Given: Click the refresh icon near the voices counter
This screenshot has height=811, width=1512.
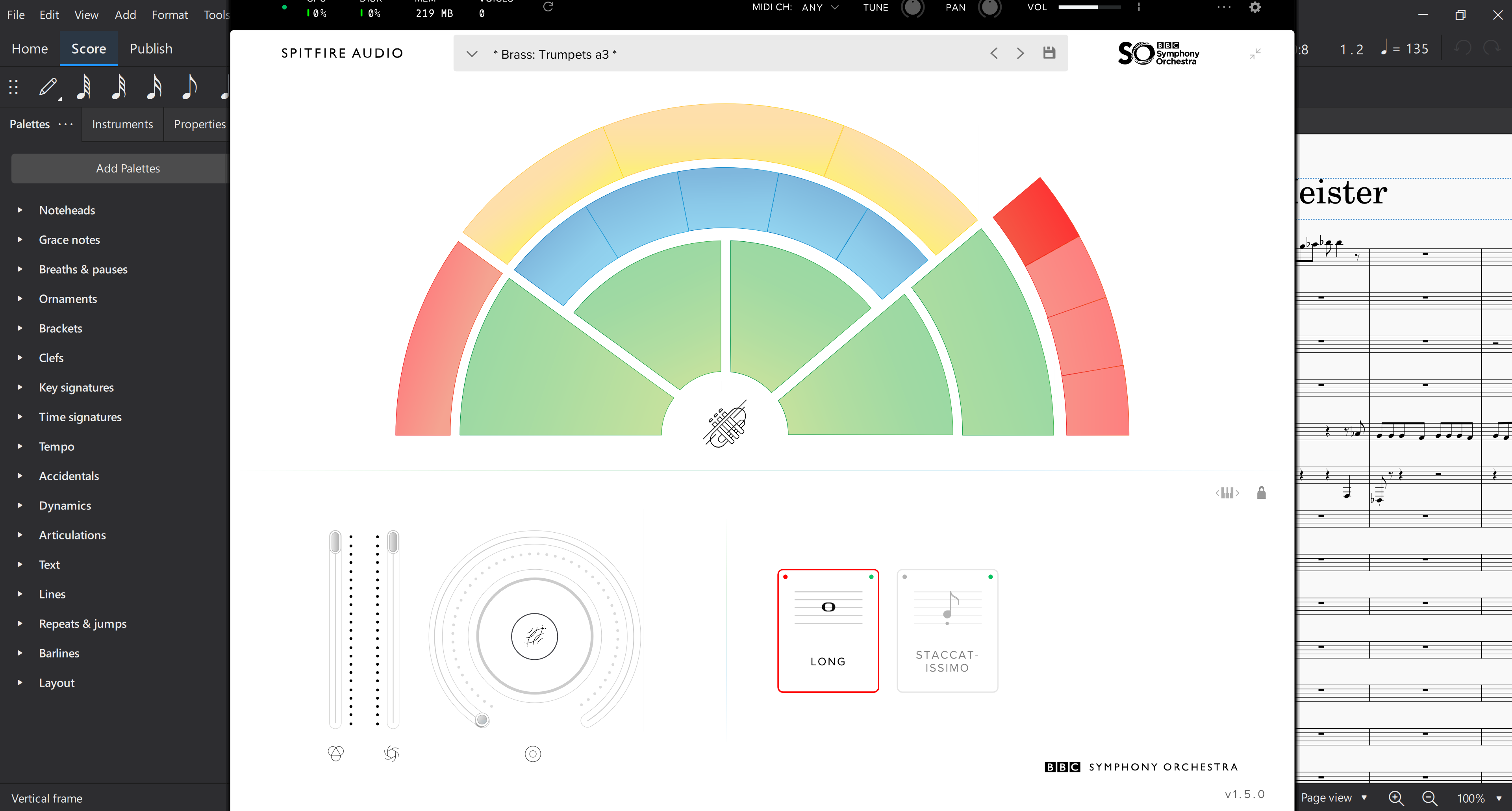Looking at the screenshot, I should (548, 7).
